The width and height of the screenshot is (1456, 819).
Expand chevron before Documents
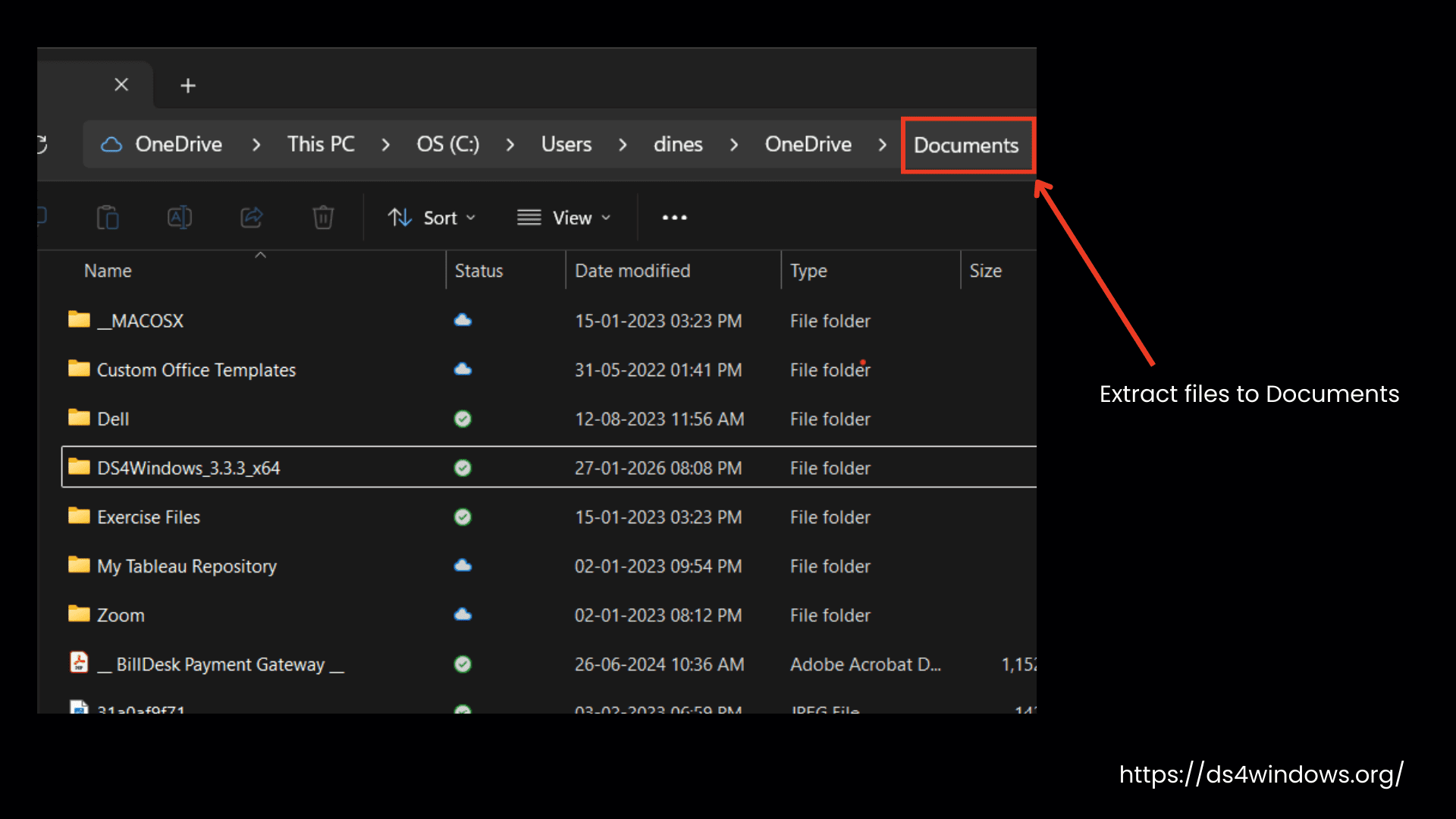[x=883, y=144]
